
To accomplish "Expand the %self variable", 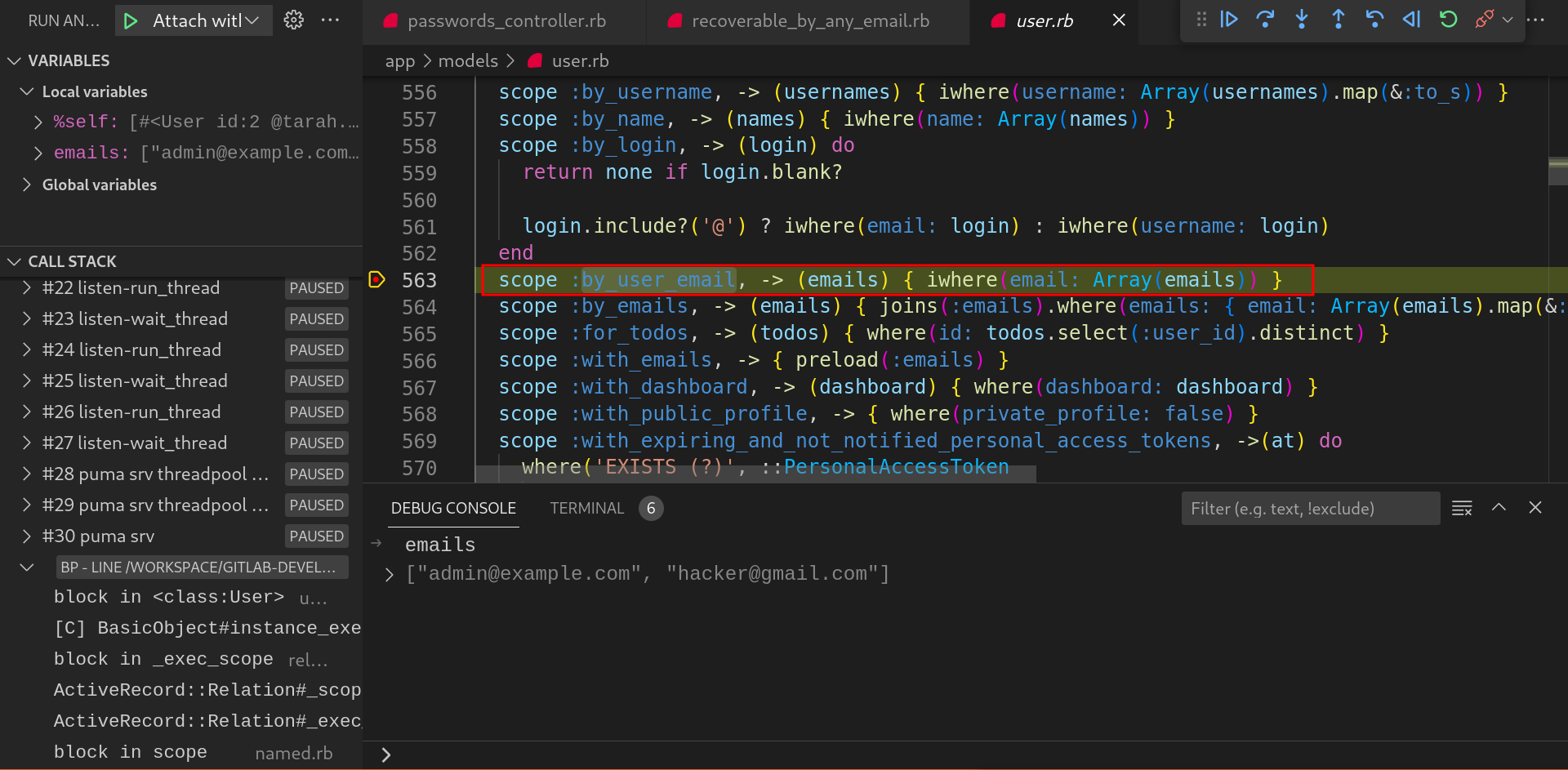I will (38, 122).
